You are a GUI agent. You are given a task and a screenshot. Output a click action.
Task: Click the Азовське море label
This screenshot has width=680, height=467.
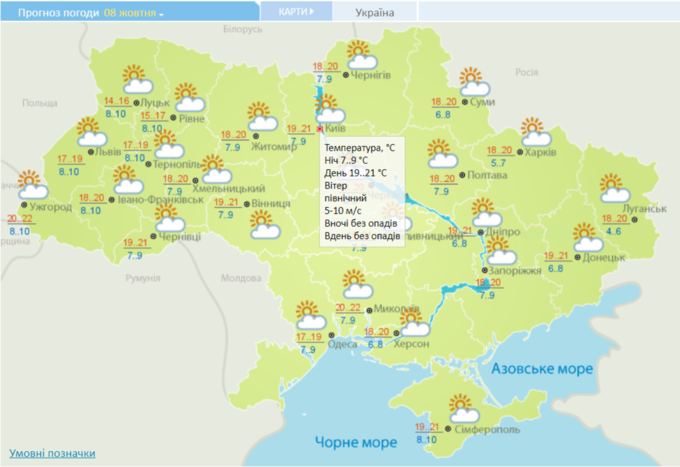pyautogui.click(x=542, y=369)
